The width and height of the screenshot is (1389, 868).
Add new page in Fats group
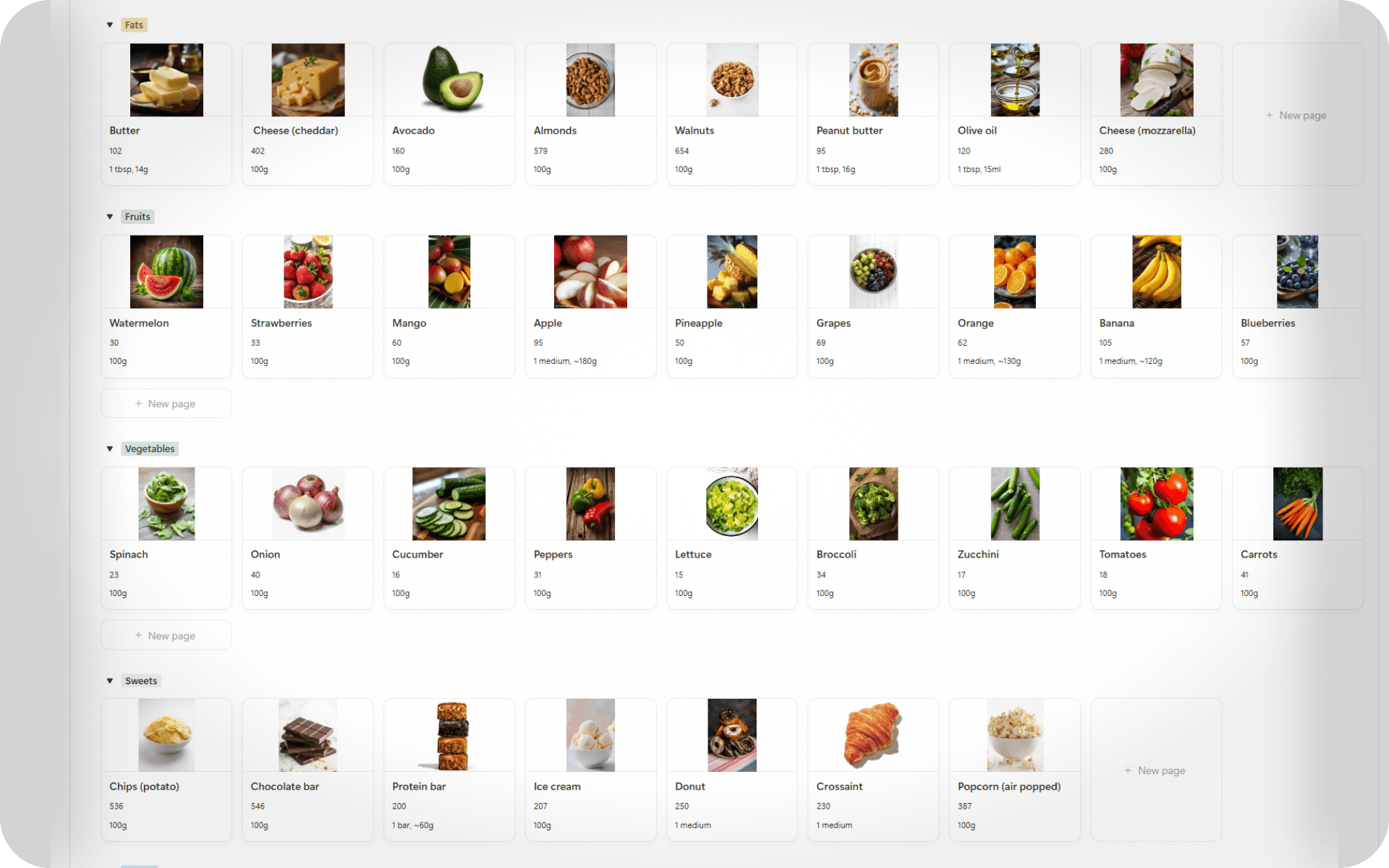coord(1297,115)
